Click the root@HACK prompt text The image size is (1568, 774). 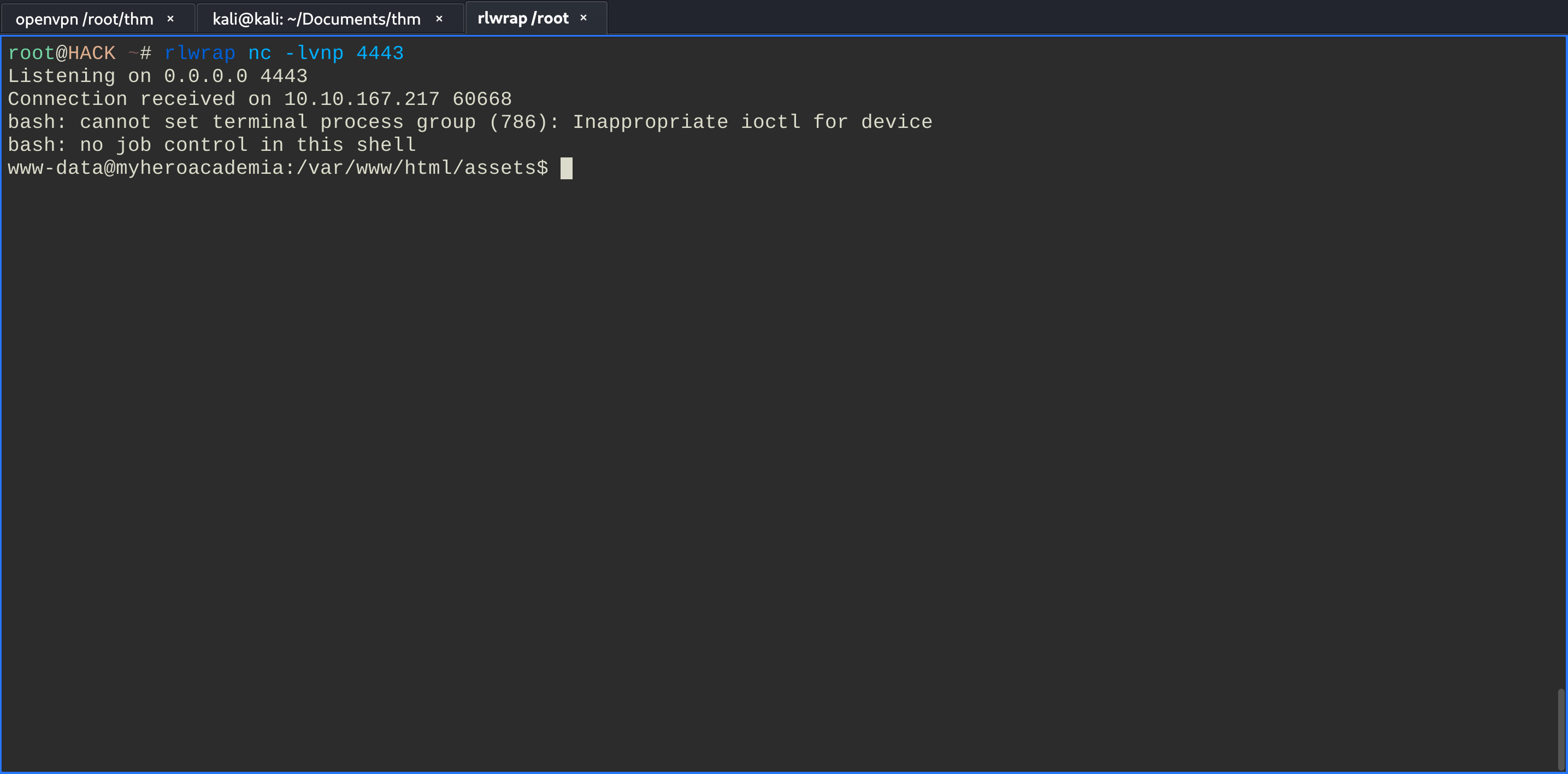[x=62, y=53]
